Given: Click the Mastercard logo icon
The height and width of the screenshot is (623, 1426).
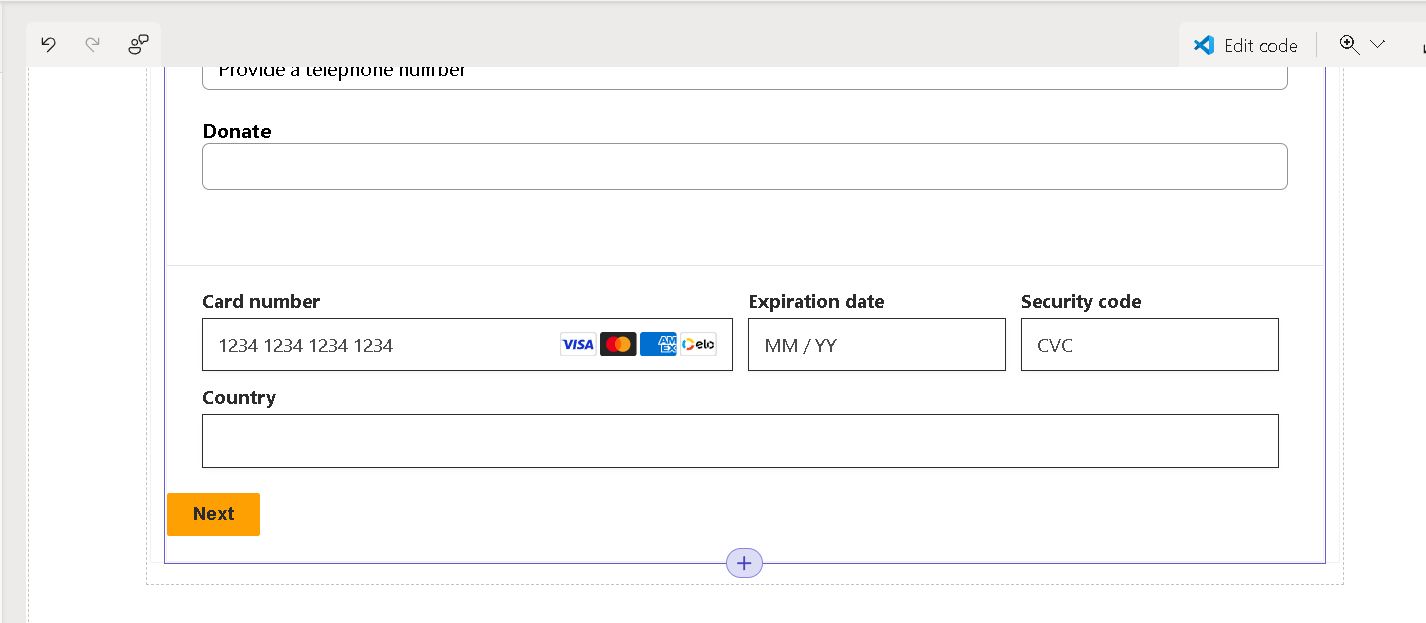Looking at the screenshot, I should (618, 345).
